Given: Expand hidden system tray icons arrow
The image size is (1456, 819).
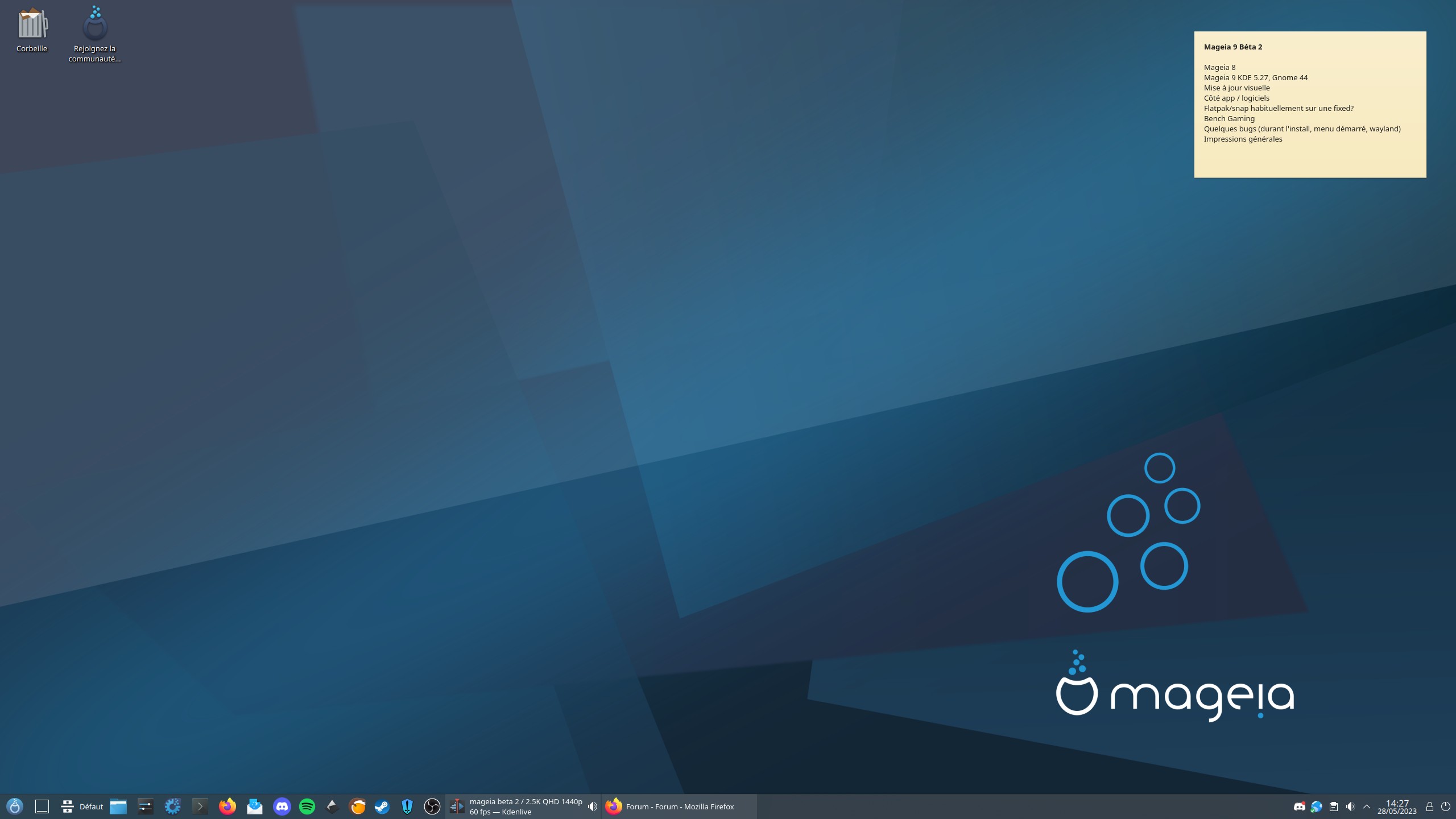Looking at the screenshot, I should tap(1367, 806).
